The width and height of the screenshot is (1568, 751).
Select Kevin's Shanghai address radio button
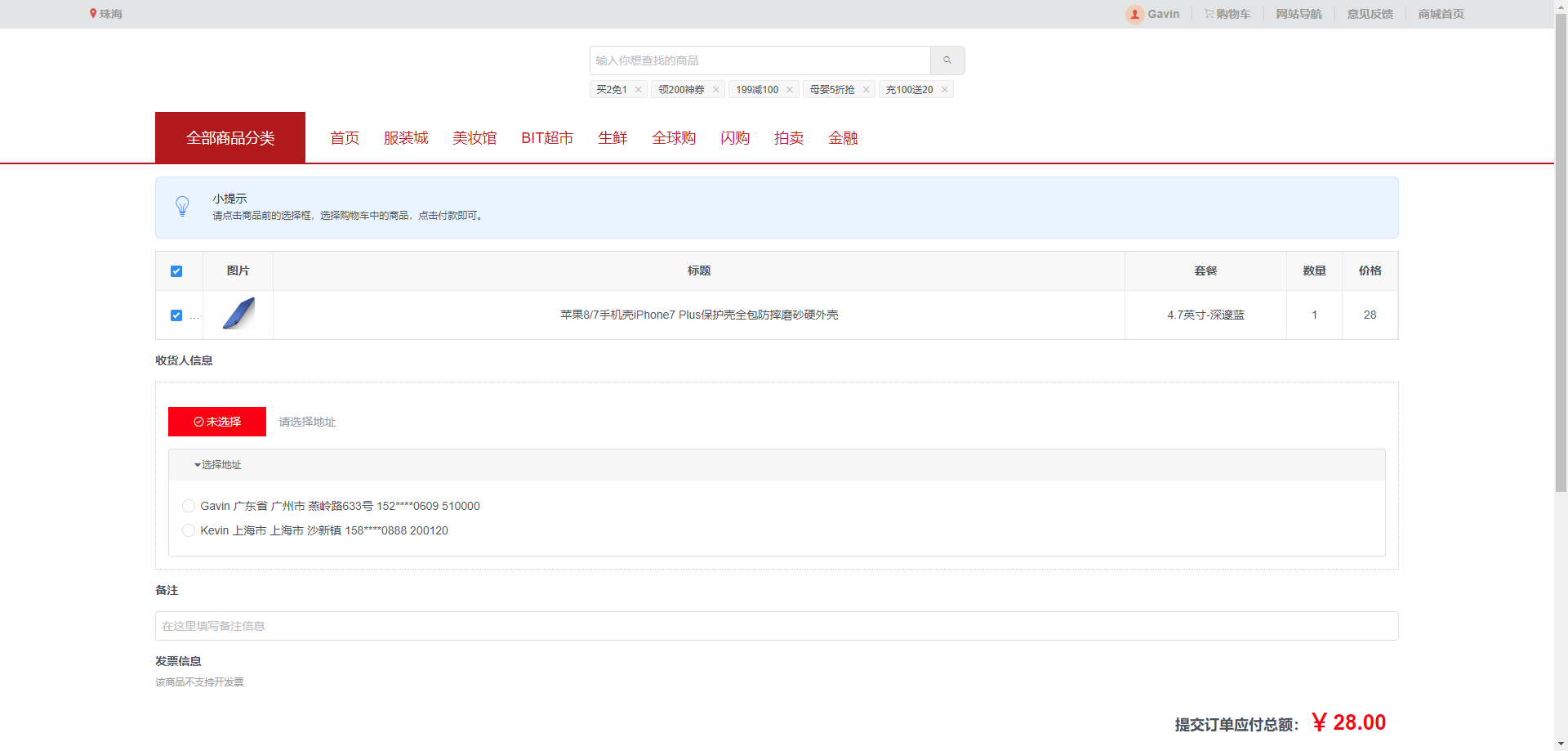(x=189, y=530)
